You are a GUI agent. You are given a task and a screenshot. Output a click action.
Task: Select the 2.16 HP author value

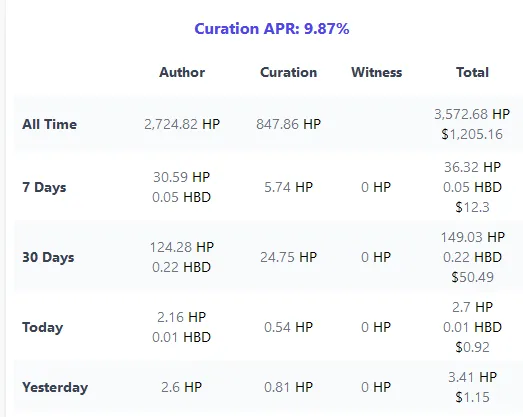181,317
